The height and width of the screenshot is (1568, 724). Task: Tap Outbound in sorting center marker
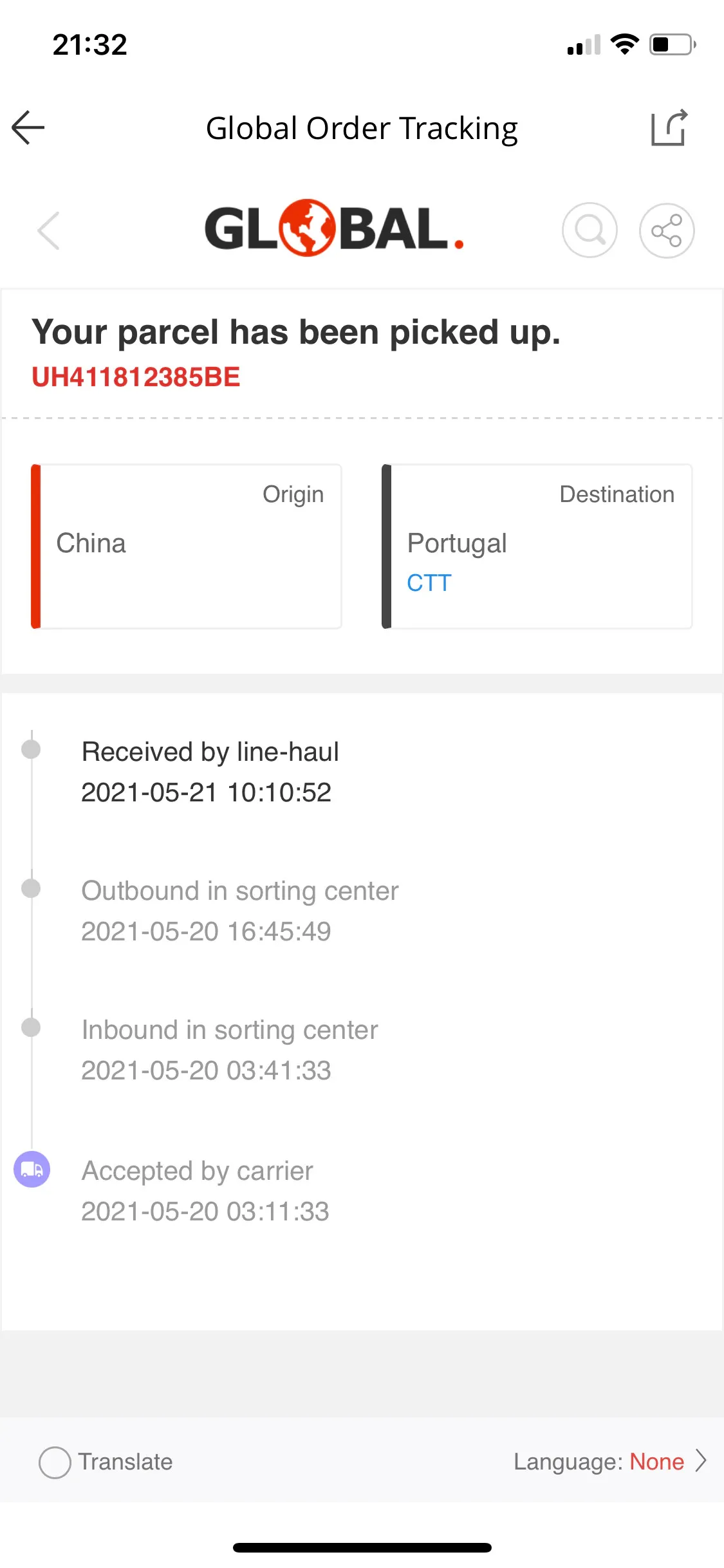pos(31,888)
